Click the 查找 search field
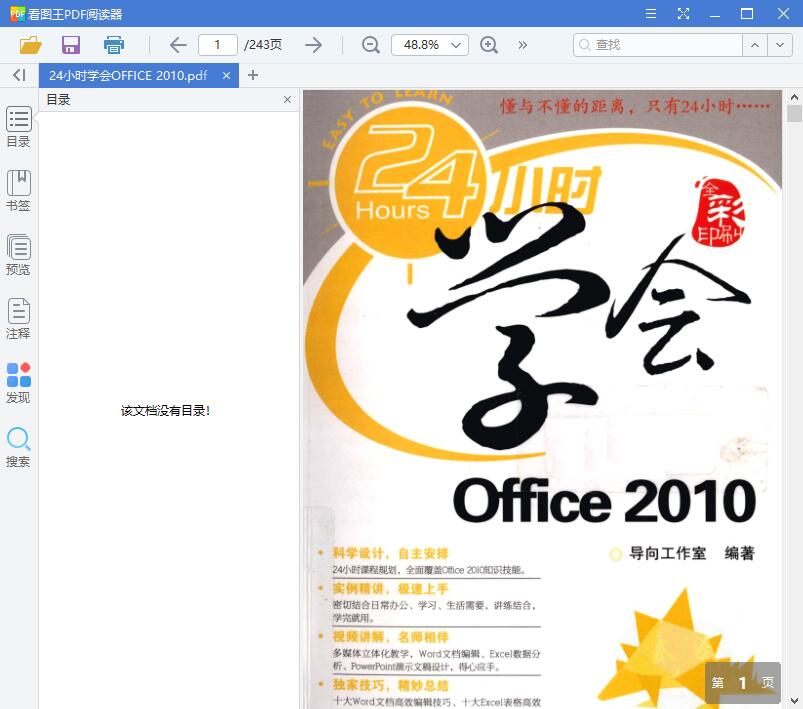Viewport: 803px width, 709px height. [658, 45]
